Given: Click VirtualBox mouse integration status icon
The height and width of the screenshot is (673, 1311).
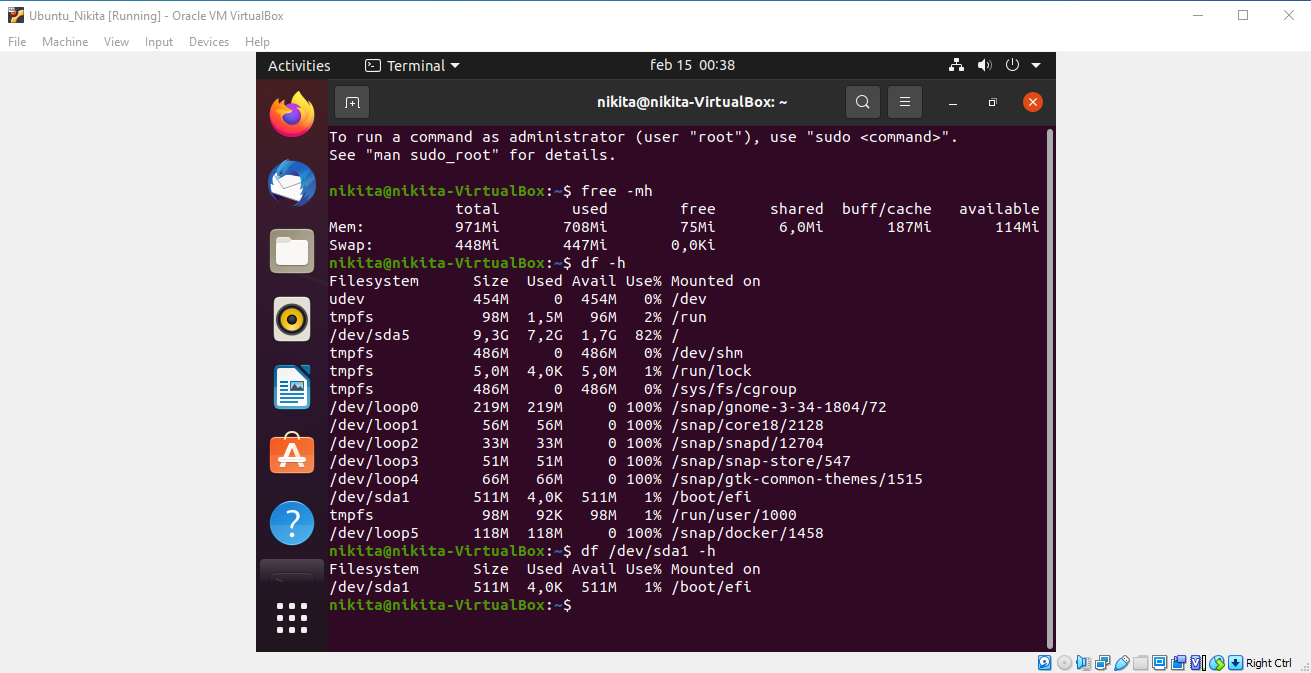Looking at the screenshot, I should point(1216,663).
